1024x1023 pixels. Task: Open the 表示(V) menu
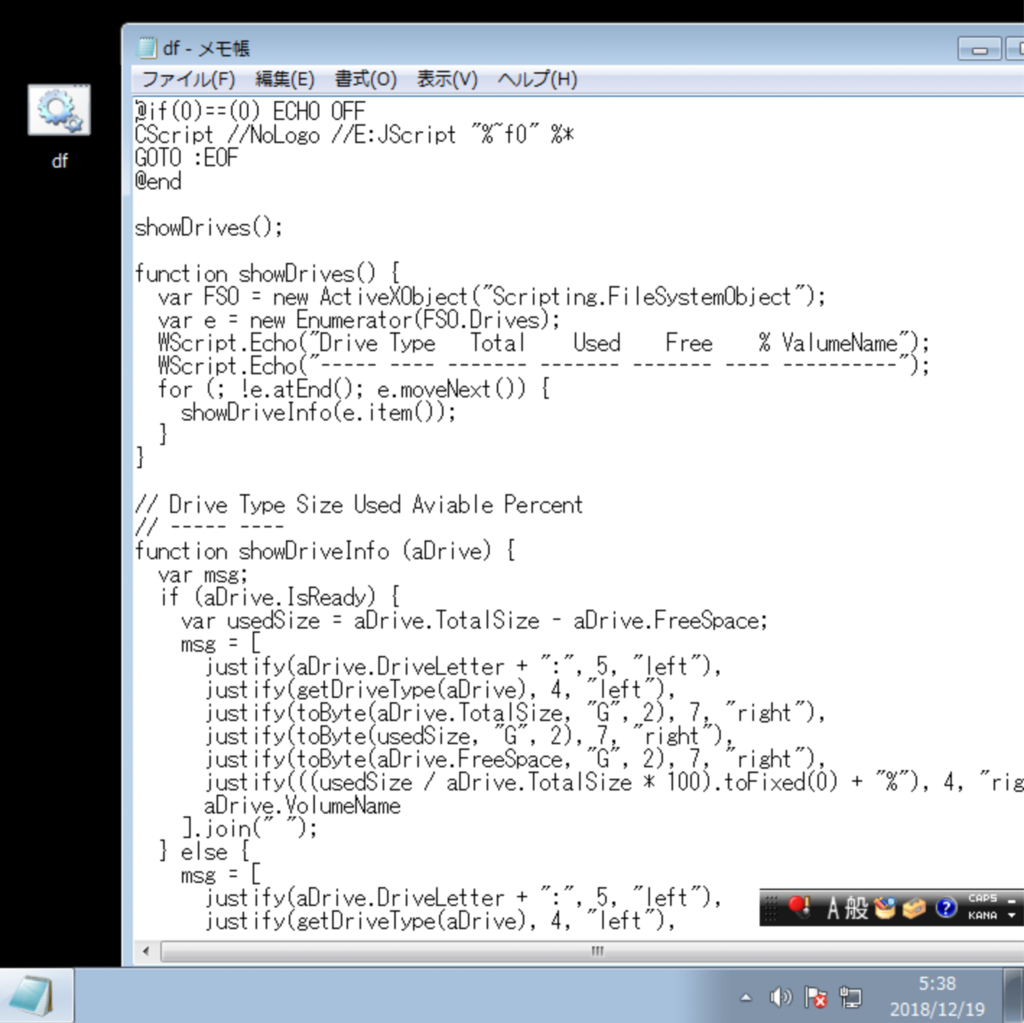pos(447,80)
